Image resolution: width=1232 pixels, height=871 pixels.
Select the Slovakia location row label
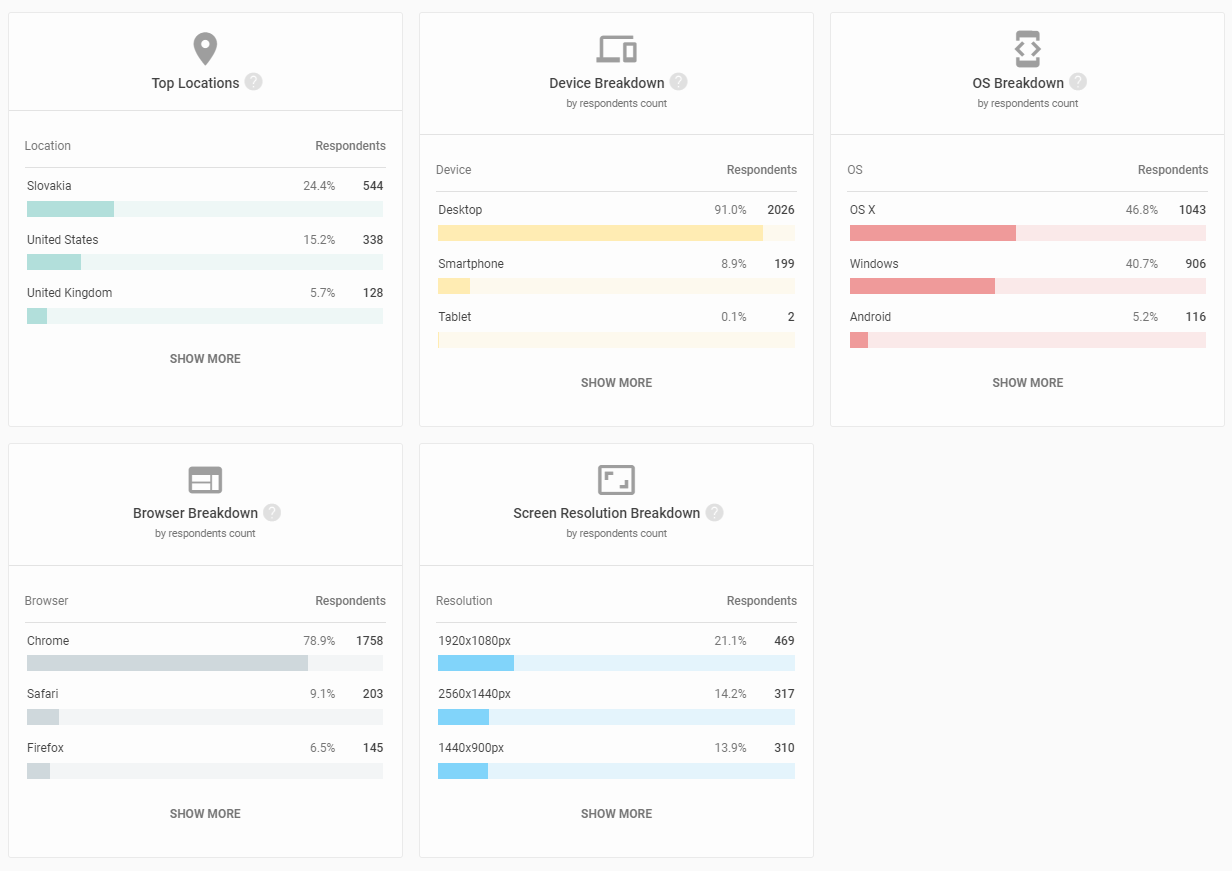(49, 186)
